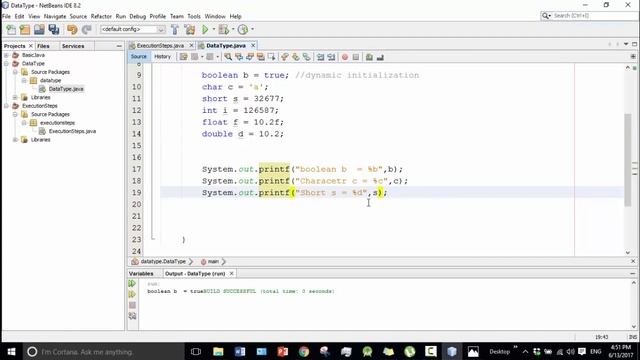Expand Libraries under DataType project
640x360 pixels.
[x=15, y=98]
